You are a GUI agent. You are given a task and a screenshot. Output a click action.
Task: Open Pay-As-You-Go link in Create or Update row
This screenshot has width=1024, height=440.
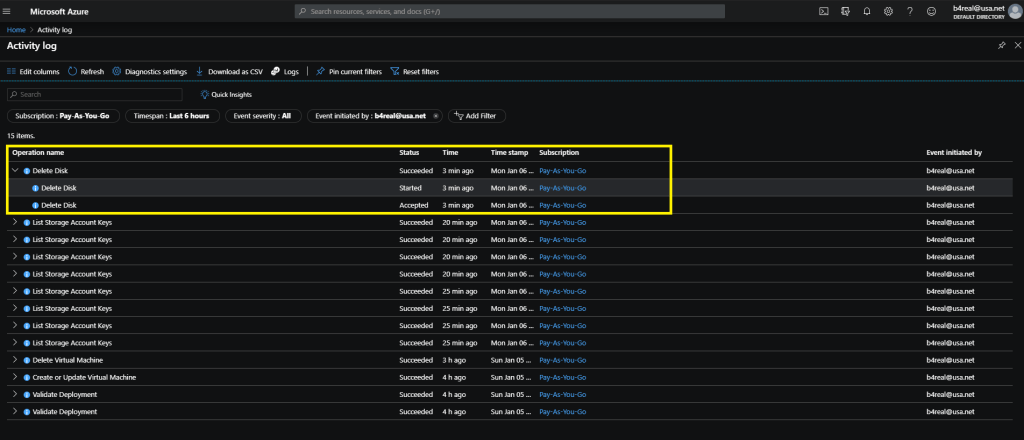point(562,377)
